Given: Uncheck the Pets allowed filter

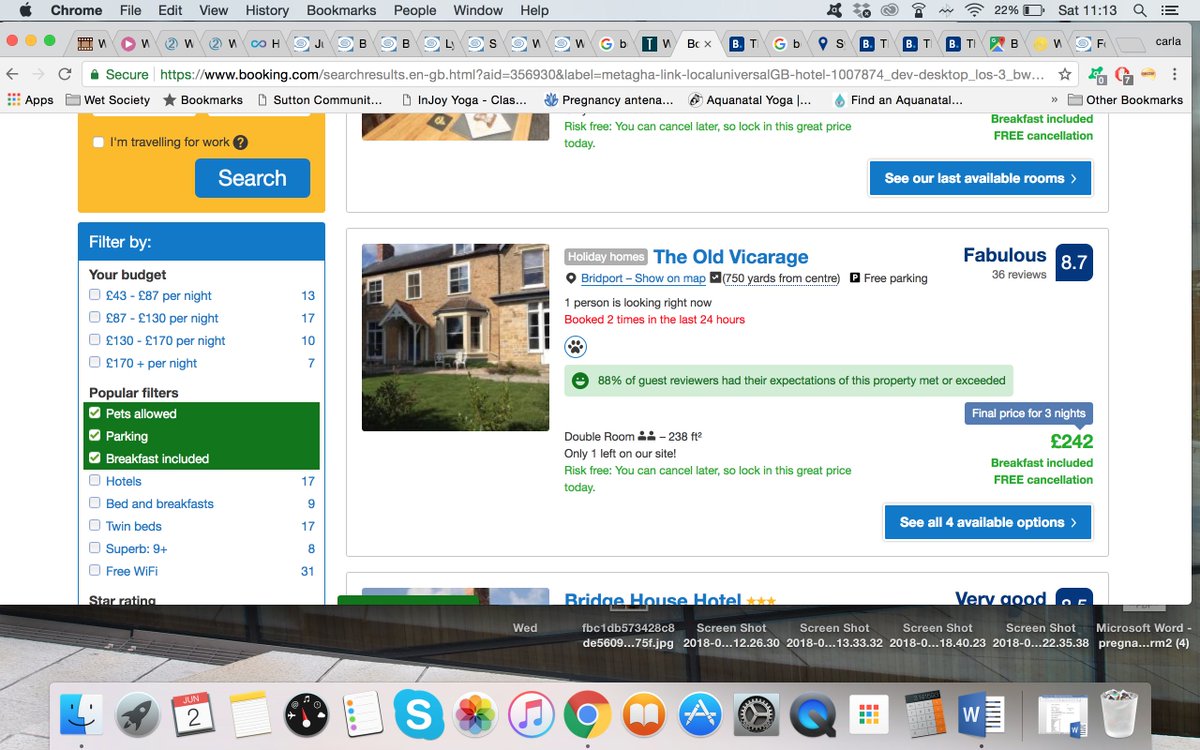Looking at the screenshot, I should pyautogui.click(x=95, y=413).
